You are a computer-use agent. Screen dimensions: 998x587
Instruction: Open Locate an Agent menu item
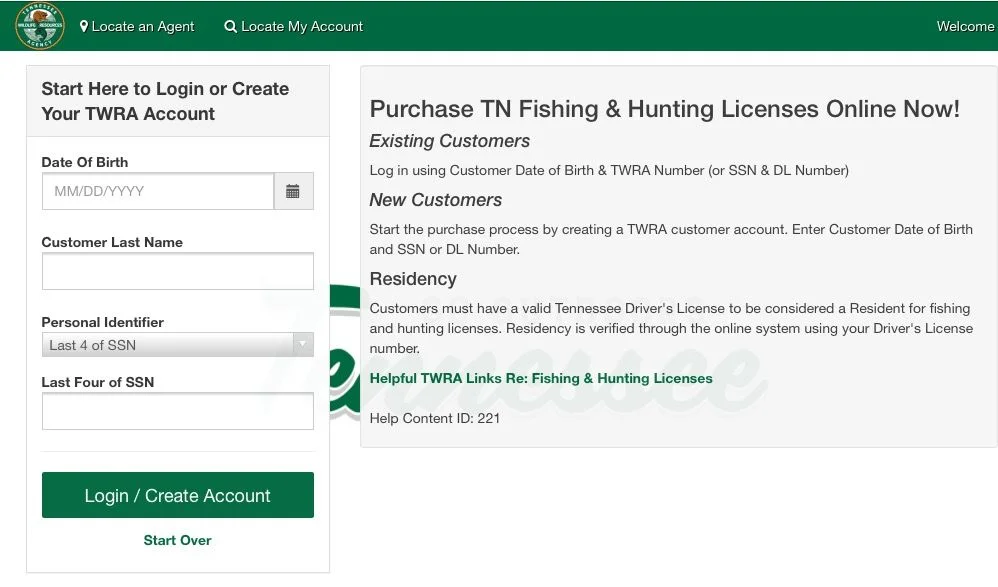(137, 27)
